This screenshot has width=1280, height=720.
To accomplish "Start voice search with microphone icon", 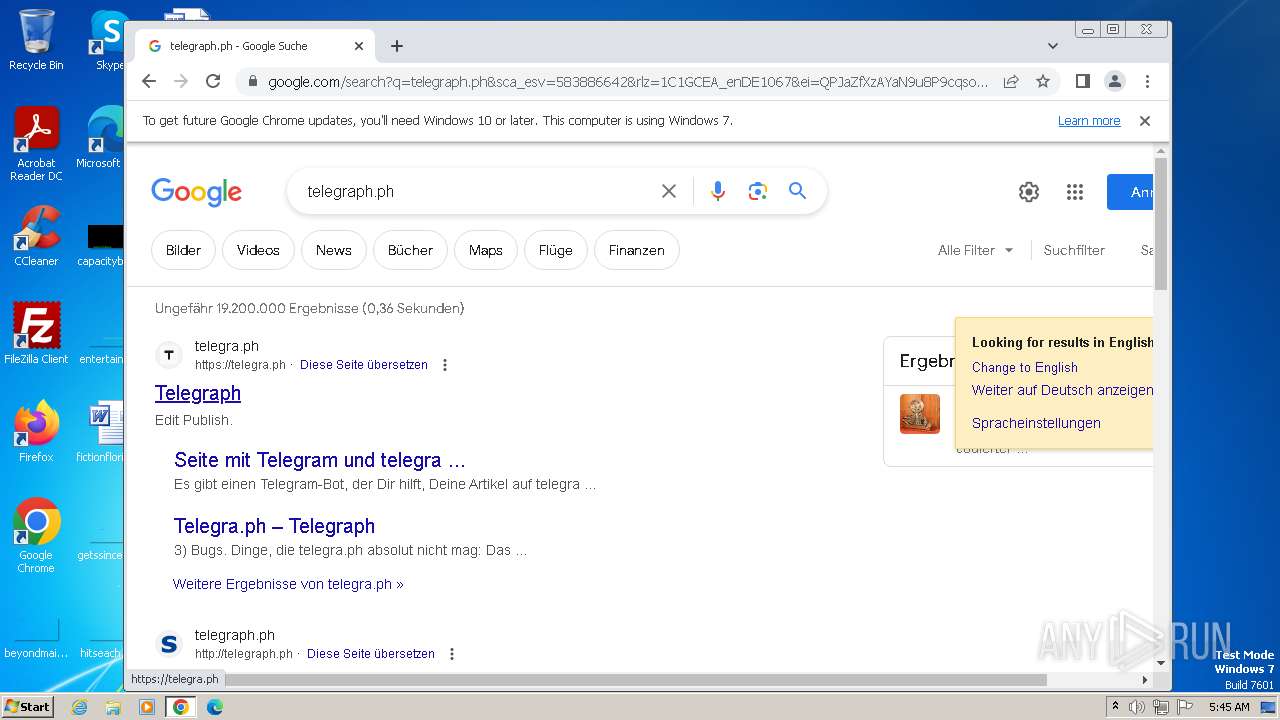I will point(717,191).
